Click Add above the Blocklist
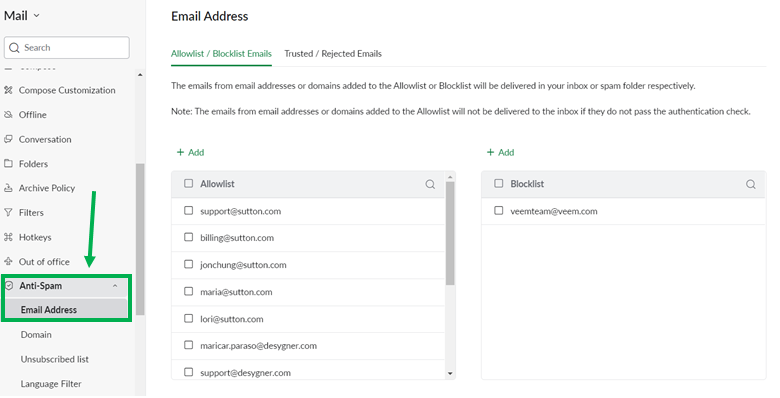The height and width of the screenshot is (398, 780). tap(500, 152)
